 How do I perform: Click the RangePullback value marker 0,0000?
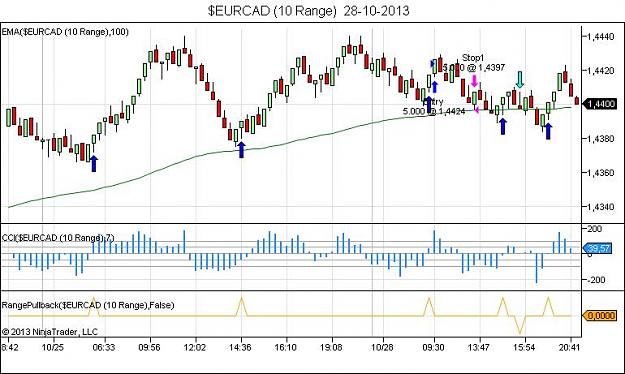pos(599,315)
